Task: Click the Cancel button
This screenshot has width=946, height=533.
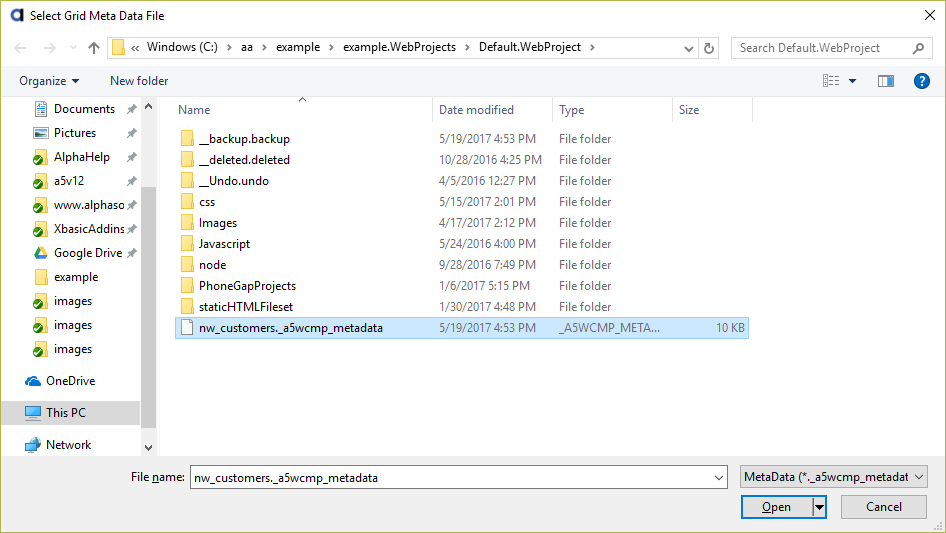Action: [884, 507]
